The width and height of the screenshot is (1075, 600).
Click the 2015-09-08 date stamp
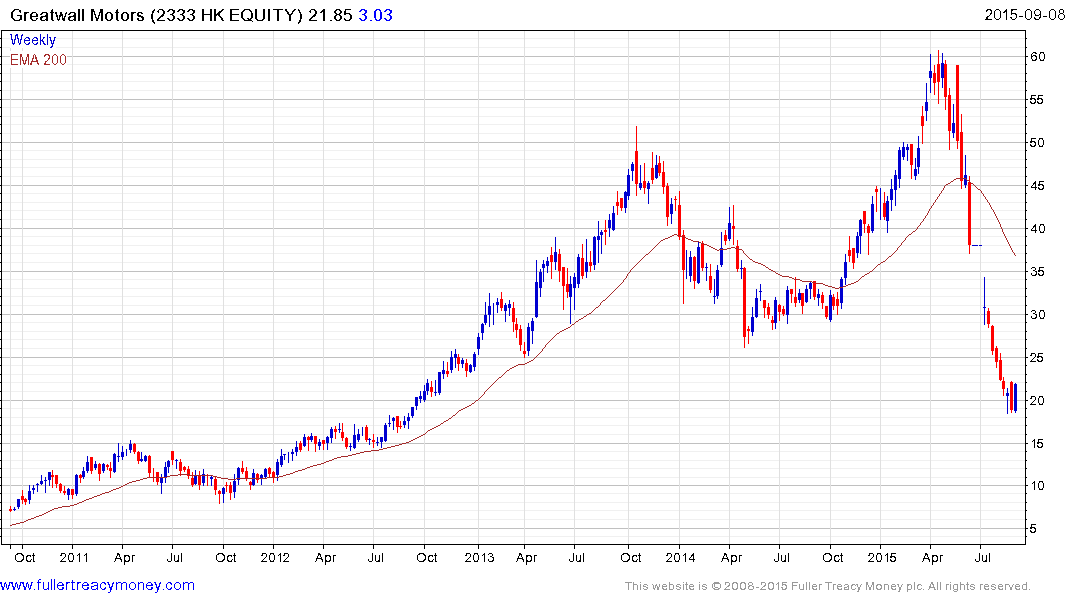click(1024, 15)
